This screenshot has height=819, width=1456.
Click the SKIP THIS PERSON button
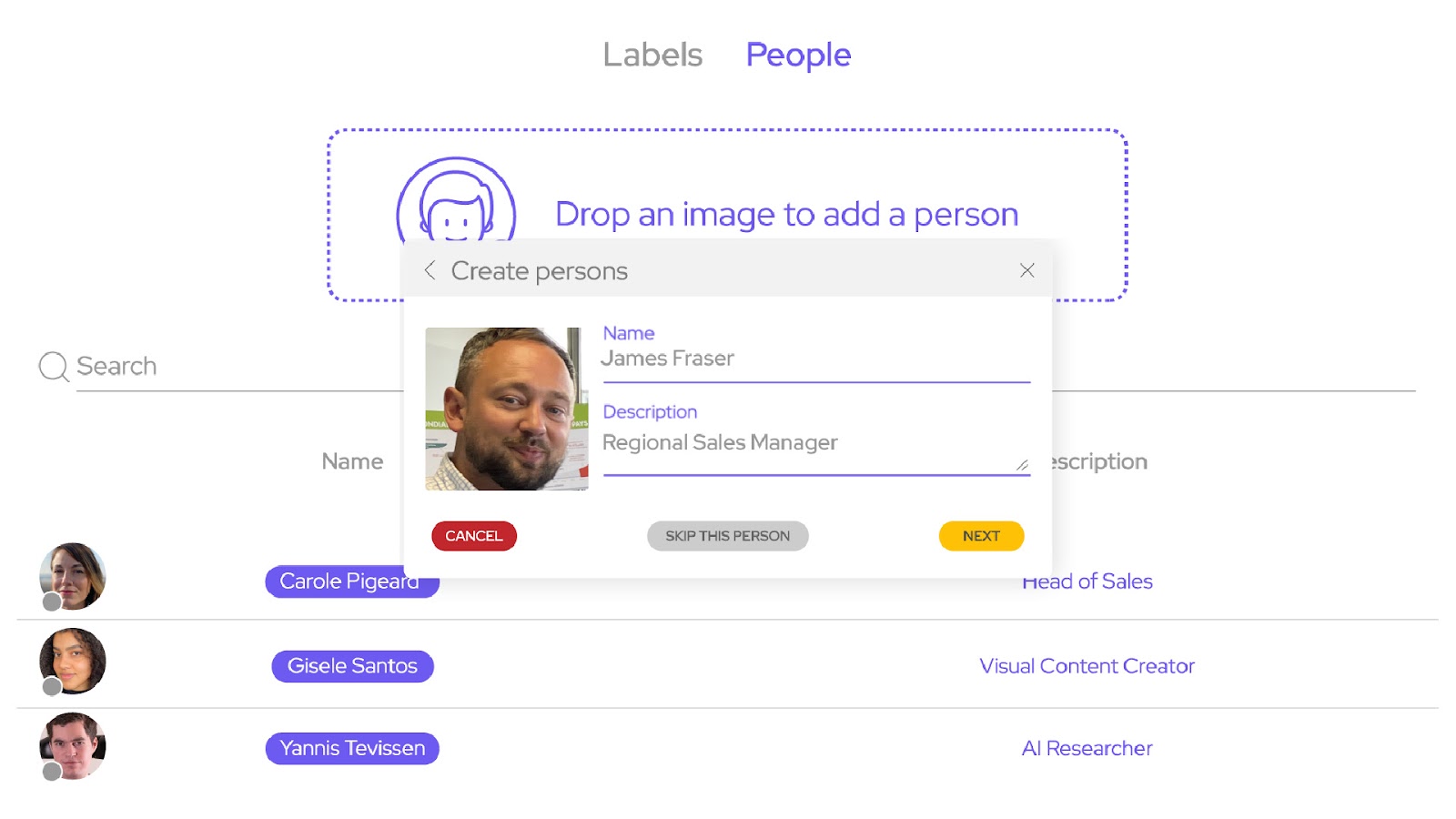point(727,536)
